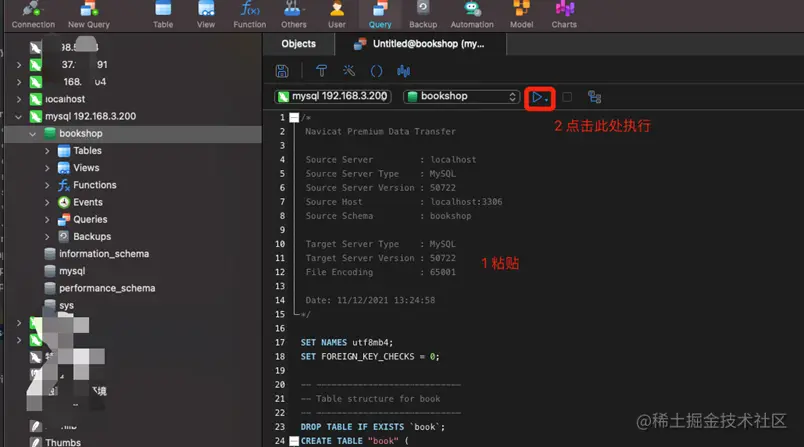
Task: Expand the Views node
Action: (x=47, y=168)
